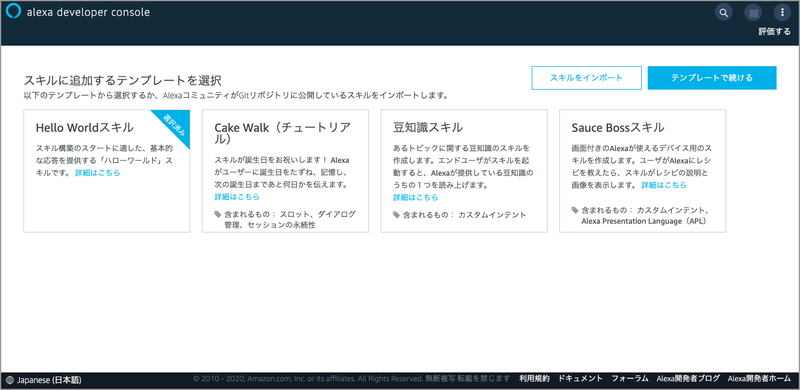Click 含まれるもの： カスタムインテント text in 豆知識 card
The width and height of the screenshot is (800, 390).
(x=464, y=215)
